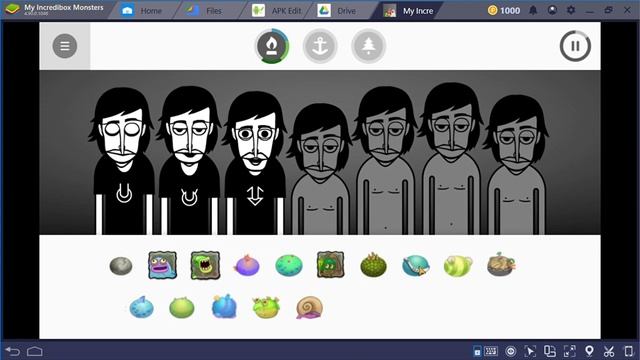Mute the character with the horseshoe shirt symbol
The height and width of the screenshot is (360, 640).
click(189, 160)
